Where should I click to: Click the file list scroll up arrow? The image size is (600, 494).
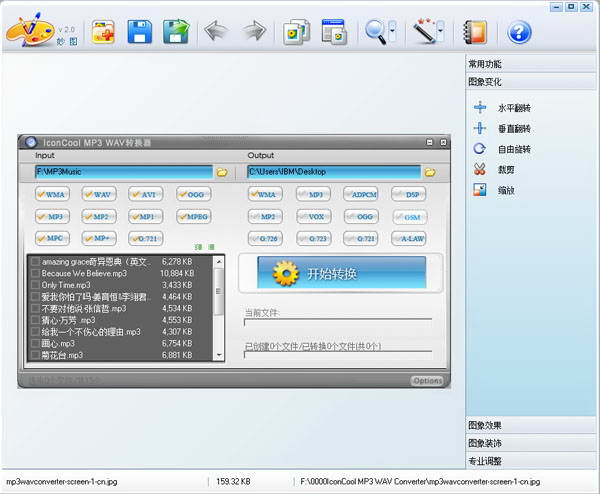(219, 262)
